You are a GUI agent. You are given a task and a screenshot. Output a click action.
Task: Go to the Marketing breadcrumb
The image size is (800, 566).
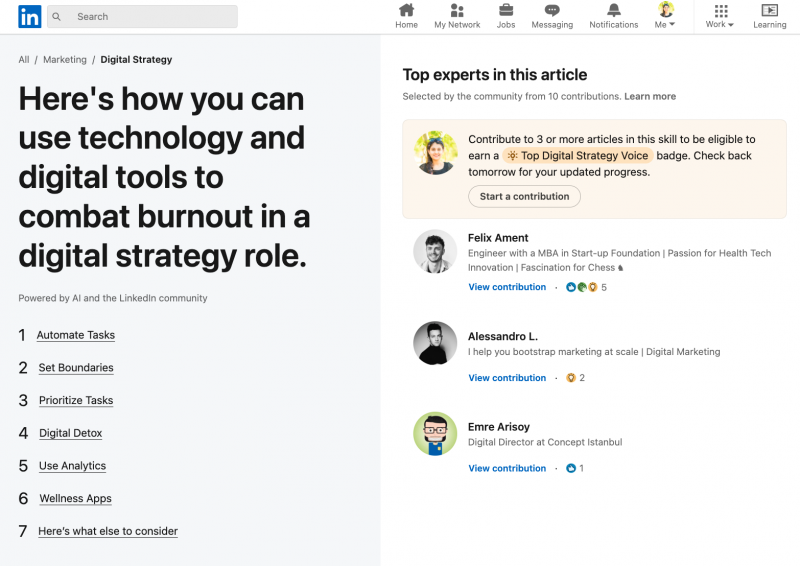coord(65,60)
